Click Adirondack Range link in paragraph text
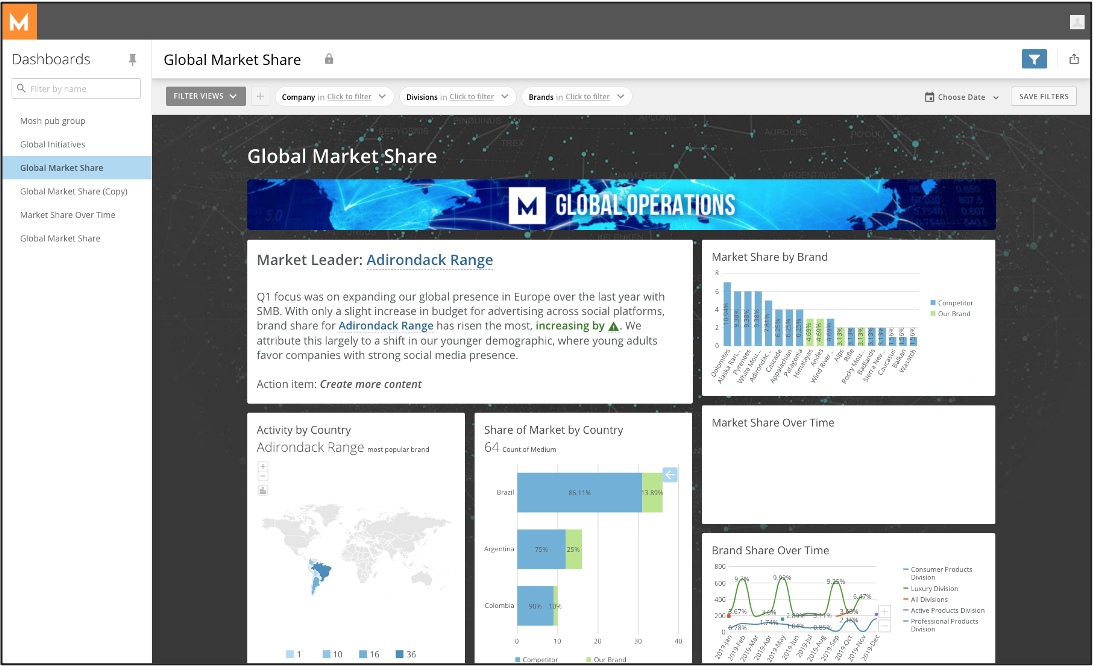Viewport: 1093px width, 666px height. tap(385, 326)
